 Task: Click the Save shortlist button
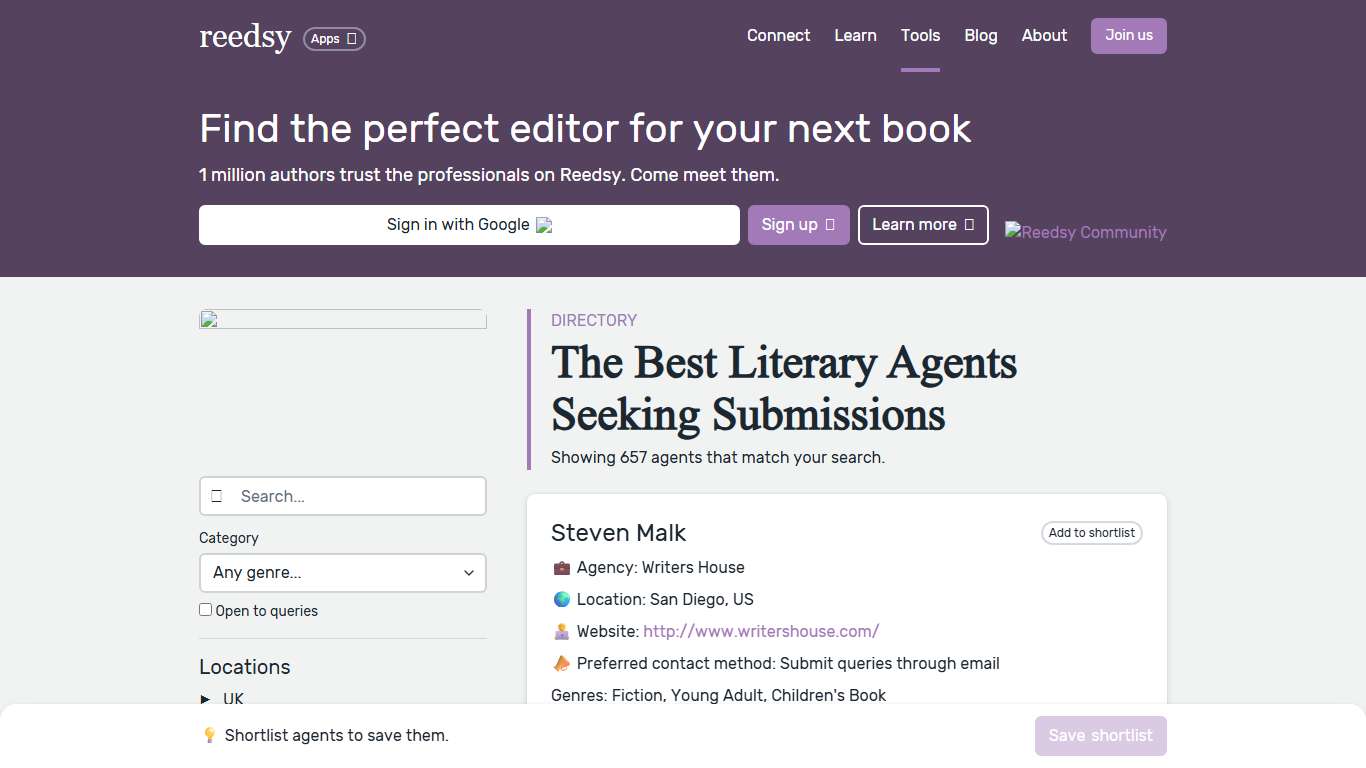click(x=1100, y=735)
